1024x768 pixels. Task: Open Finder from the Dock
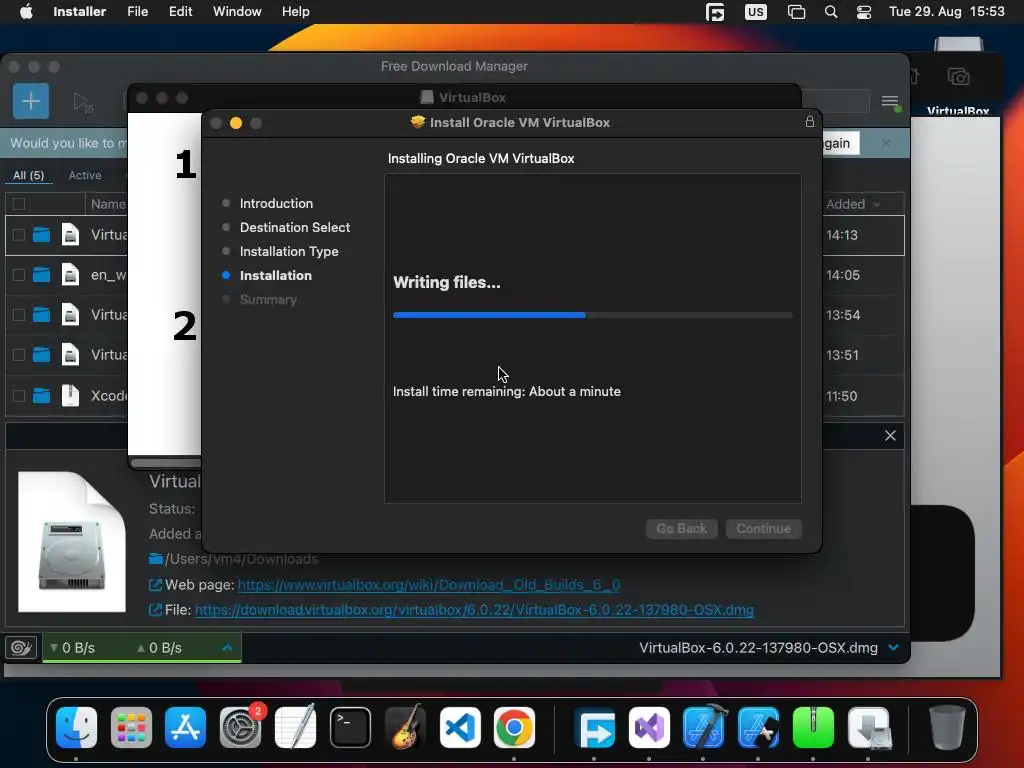pos(76,727)
